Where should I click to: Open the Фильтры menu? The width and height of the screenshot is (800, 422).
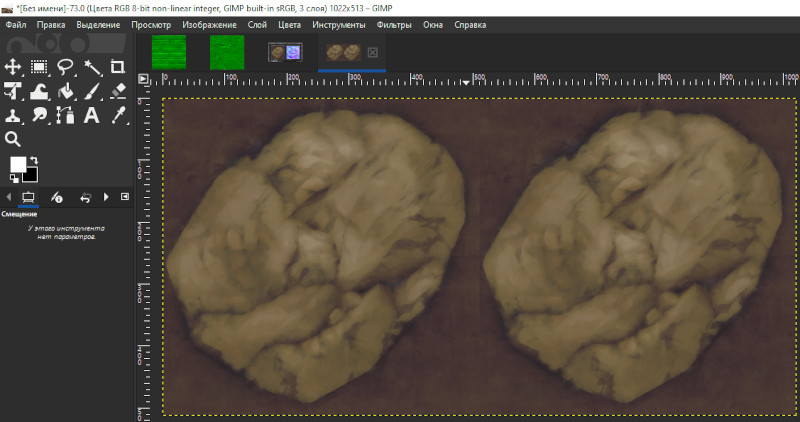(x=394, y=23)
